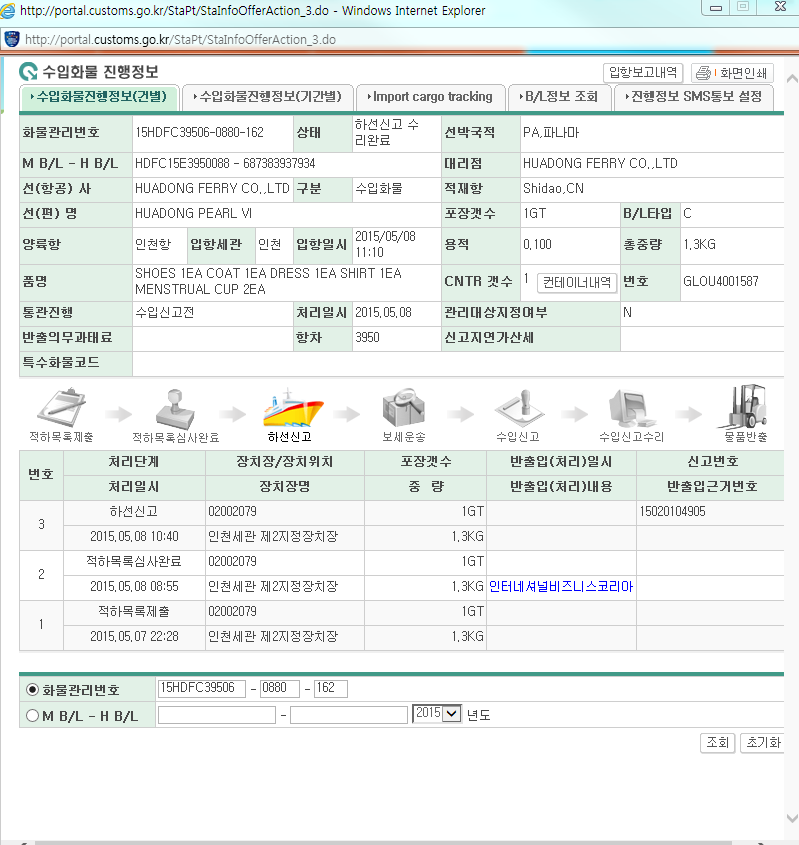Click the ship nationality PA,파나마
The image size is (799, 845).
pos(551,133)
